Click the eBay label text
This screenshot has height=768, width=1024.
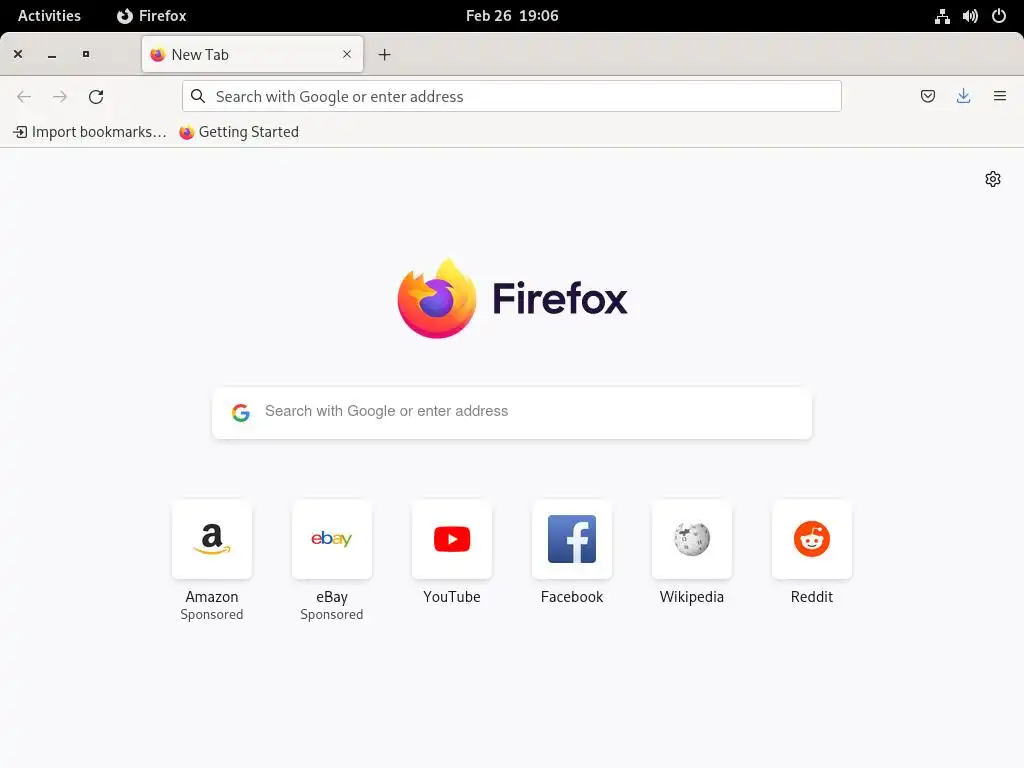point(332,598)
